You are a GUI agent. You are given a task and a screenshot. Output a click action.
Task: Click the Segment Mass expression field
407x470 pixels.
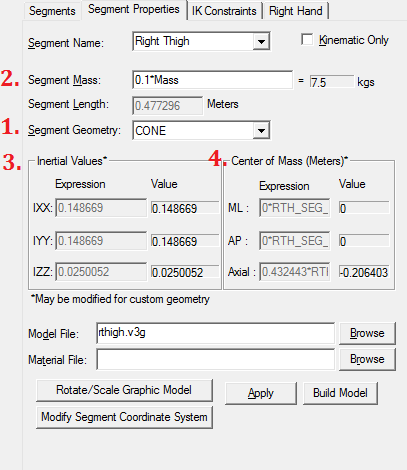coord(212,80)
